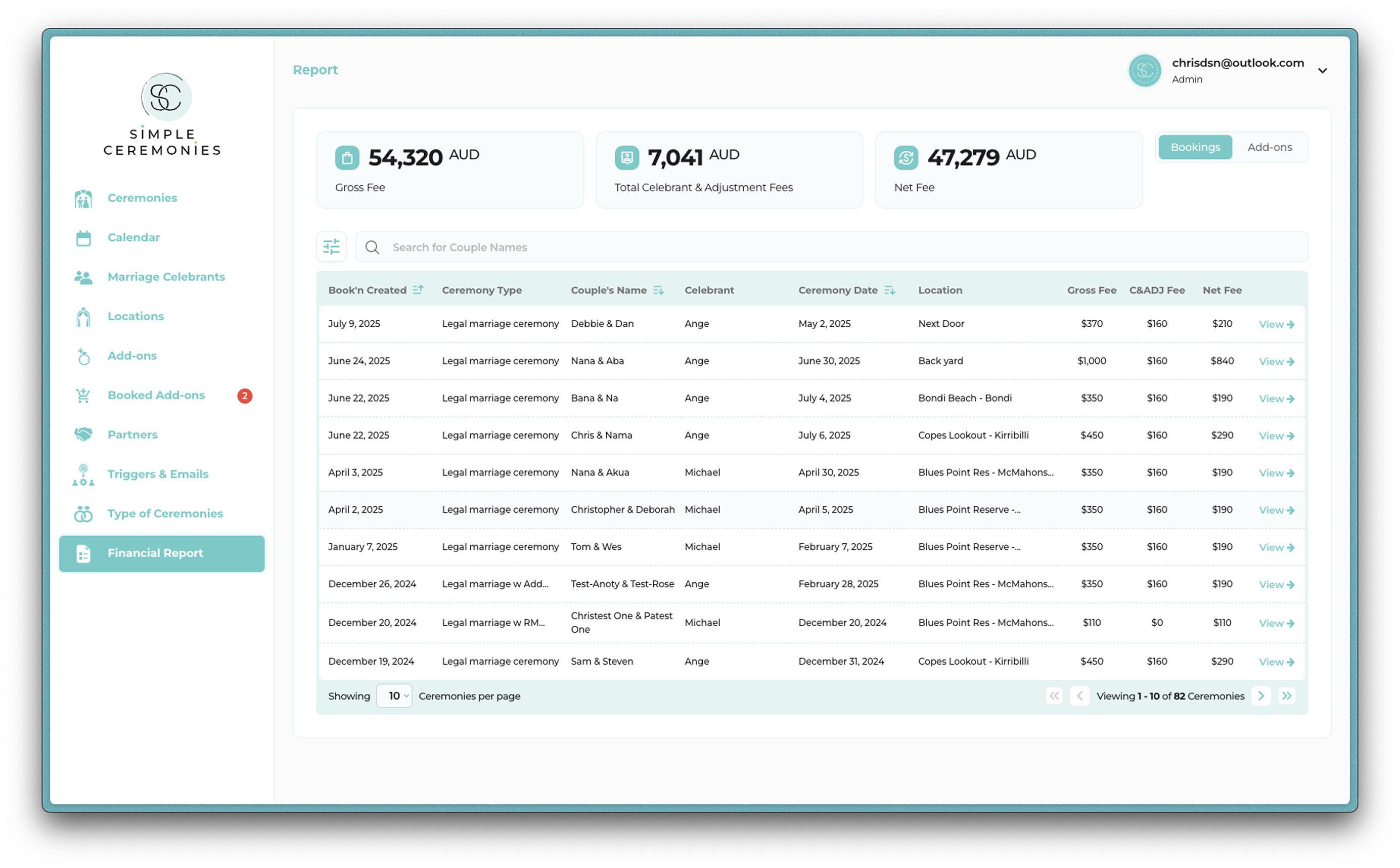Click the Ceremony Type column header
The width and height of the screenshot is (1400, 868).
(482, 290)
